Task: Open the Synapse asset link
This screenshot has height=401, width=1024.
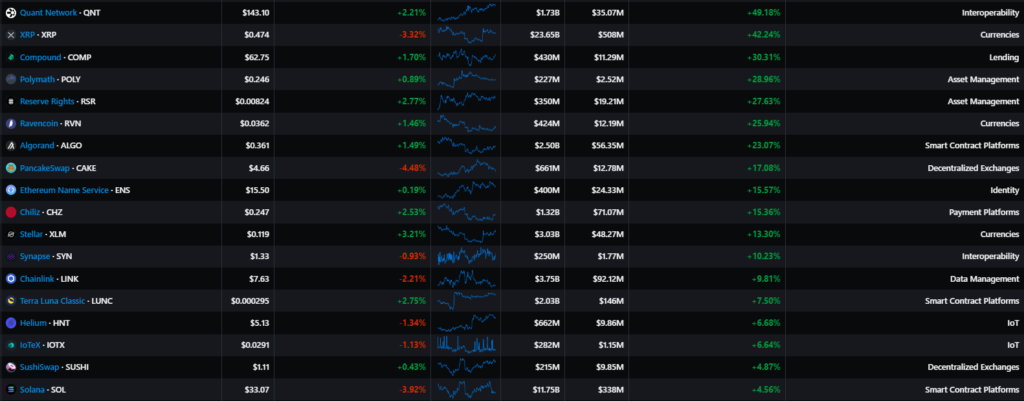Action: point(35,256)
